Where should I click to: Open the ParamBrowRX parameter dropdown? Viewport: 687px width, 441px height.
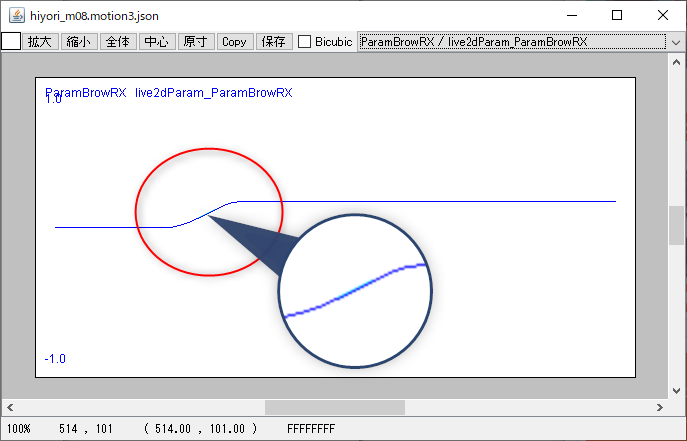point(512,42)
